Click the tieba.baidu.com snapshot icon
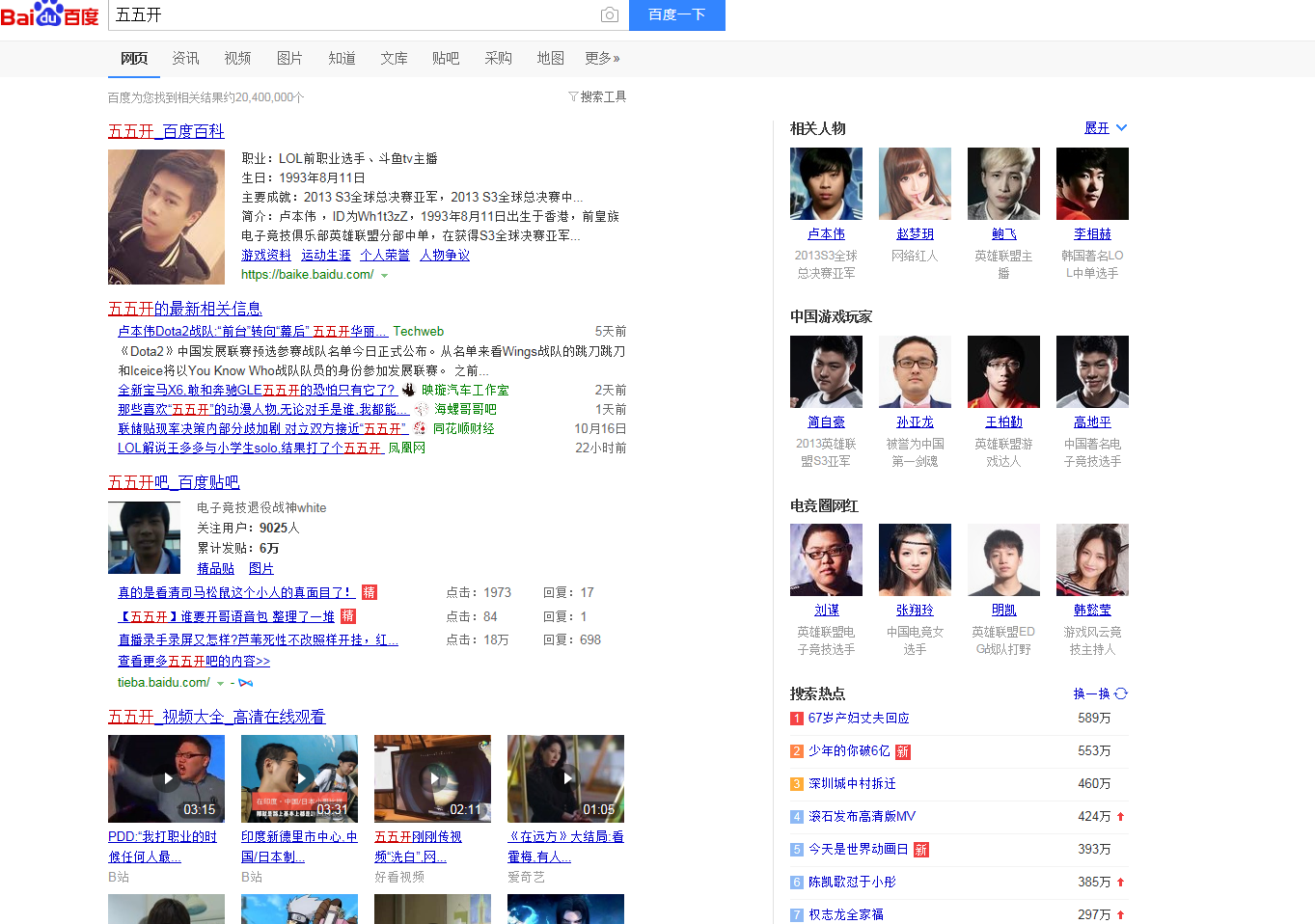The image size is (1315, 924). 246,683
